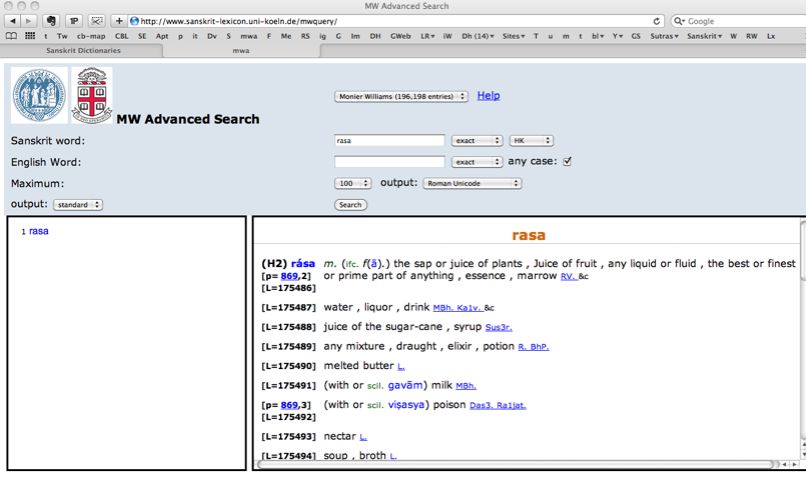Open the RV. source reference link
806x487 pixels.
(x=569, y=277)
